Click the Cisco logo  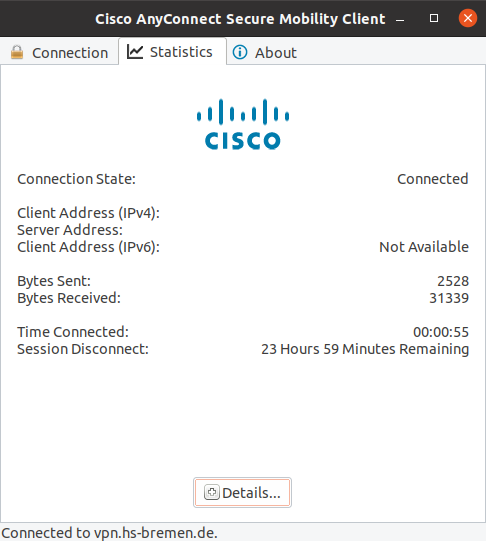(243, 125)
